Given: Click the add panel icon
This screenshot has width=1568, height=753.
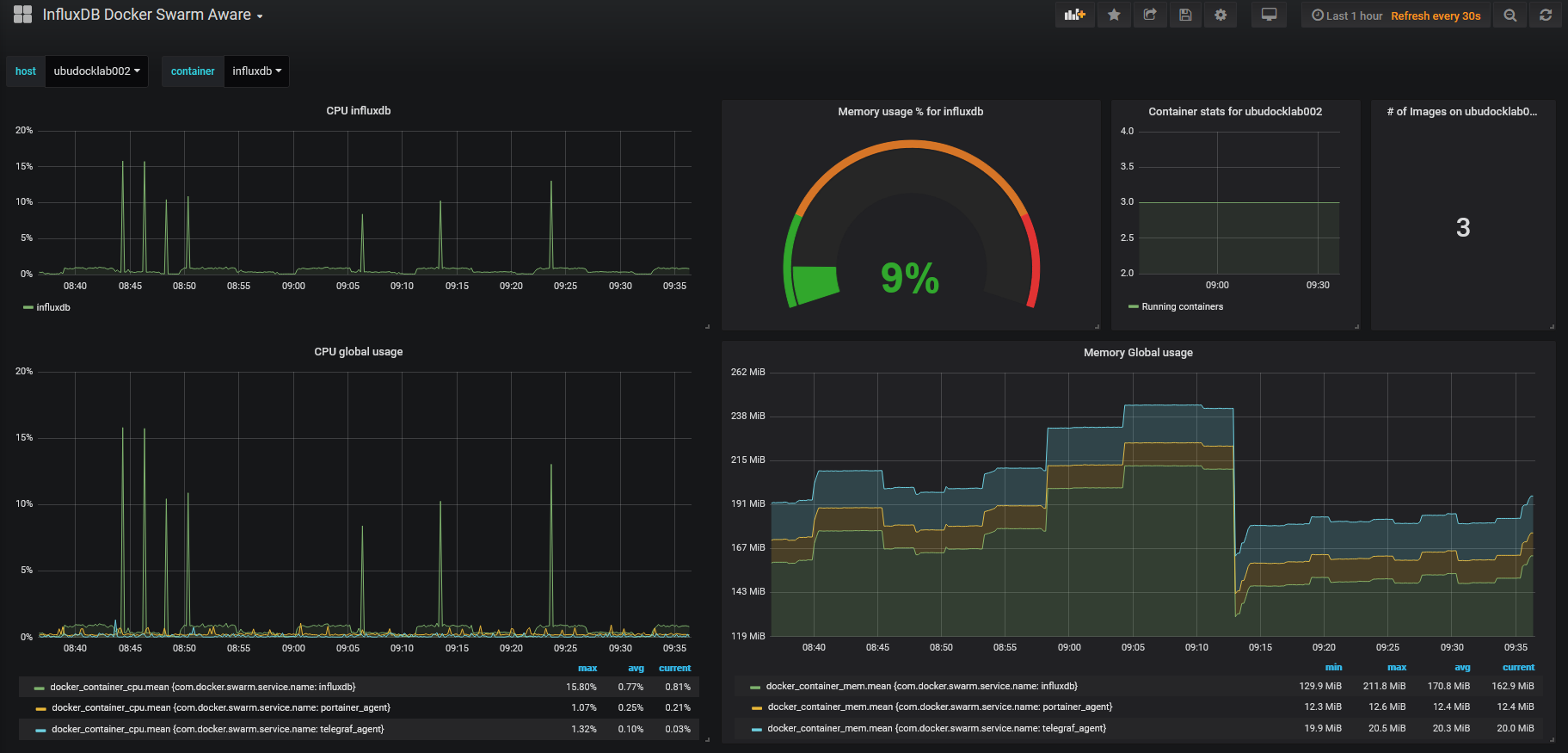Looking at the screenshot, I should (x=1074, y=15).
